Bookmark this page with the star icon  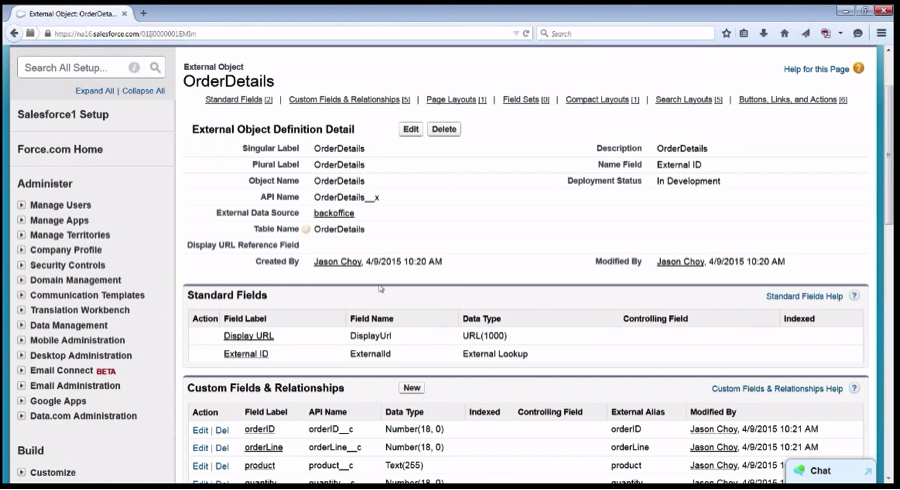point(726,33)
